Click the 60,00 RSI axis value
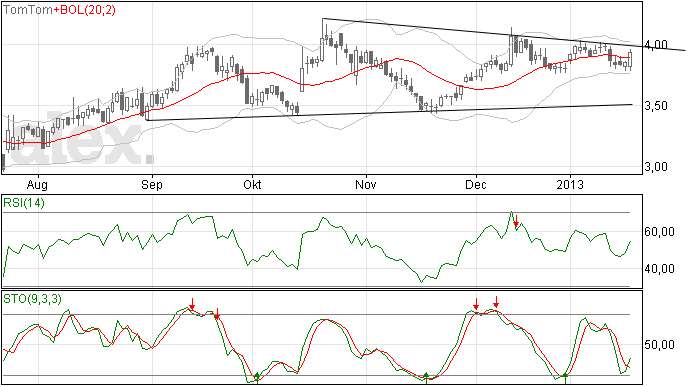Screen dimensions: 690x387 659,232
